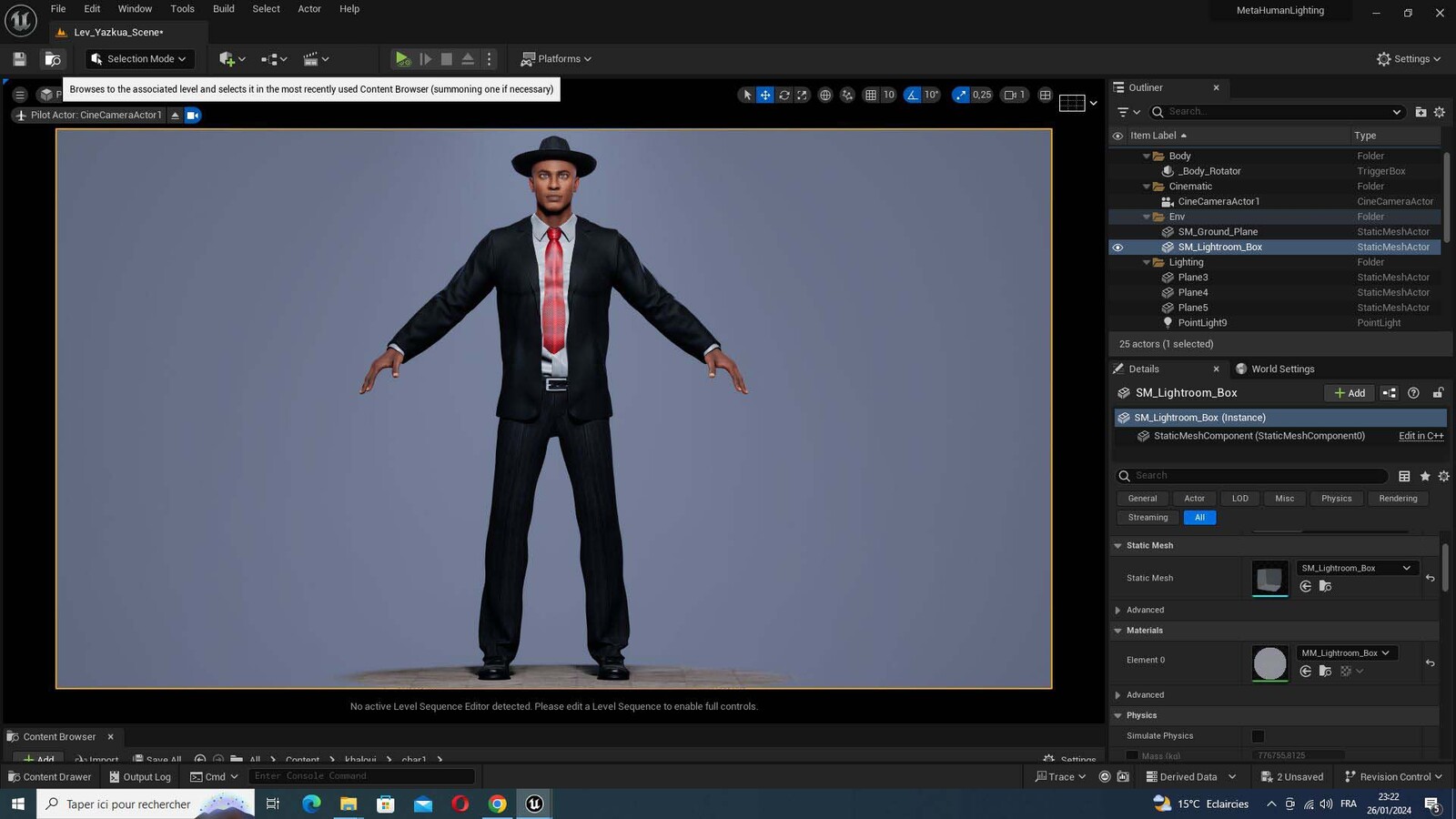Click the Rendering filter button
Screen dimensions: 1456x819
click(1398, 499)
